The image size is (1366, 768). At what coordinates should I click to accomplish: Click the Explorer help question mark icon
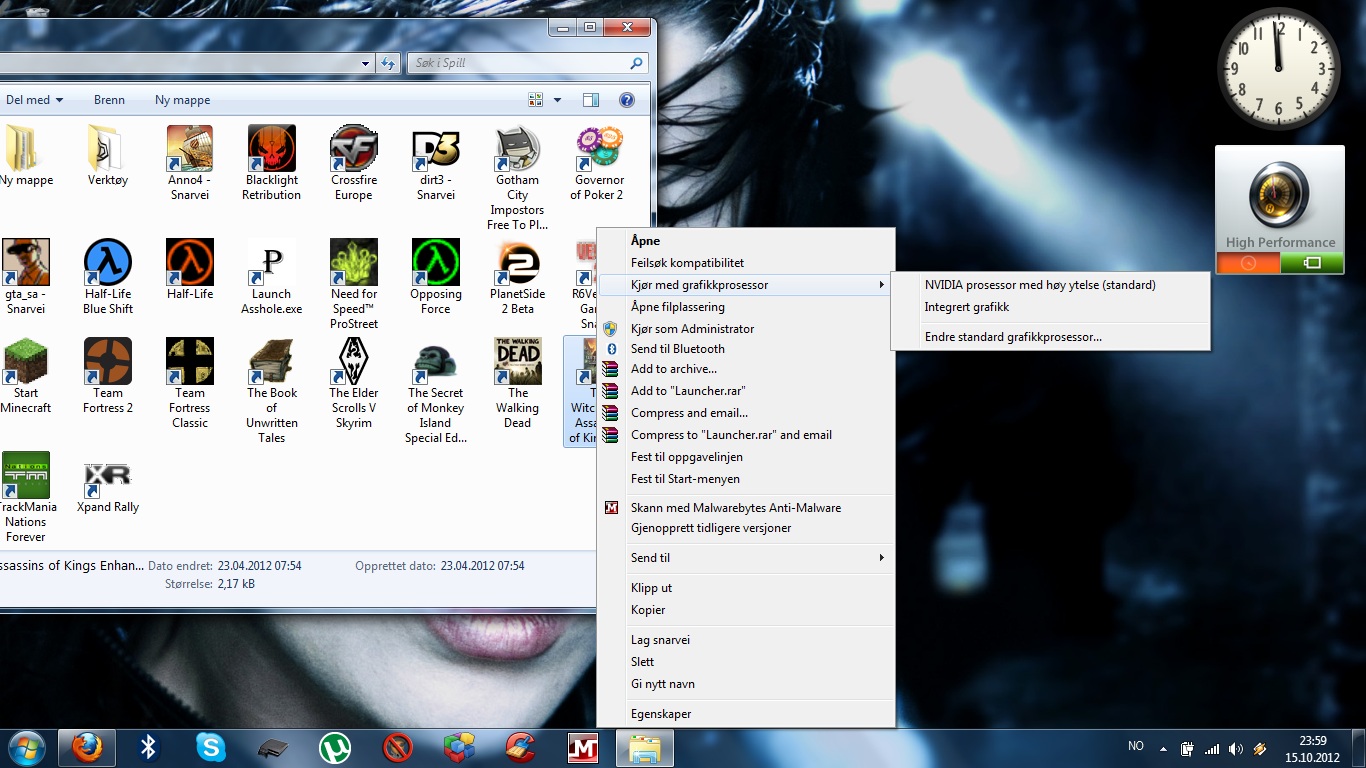pos(627,100)
